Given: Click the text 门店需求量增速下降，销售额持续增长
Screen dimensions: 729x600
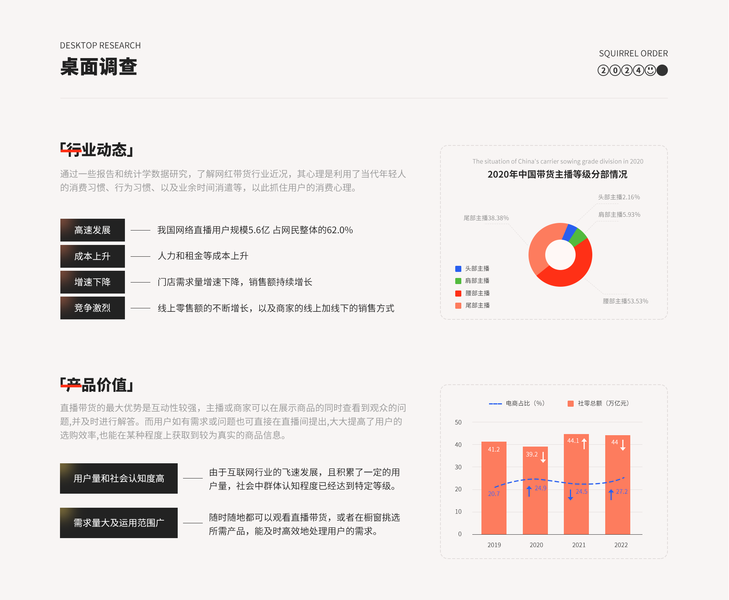Looking at the screenshot, I should (235, 282).
